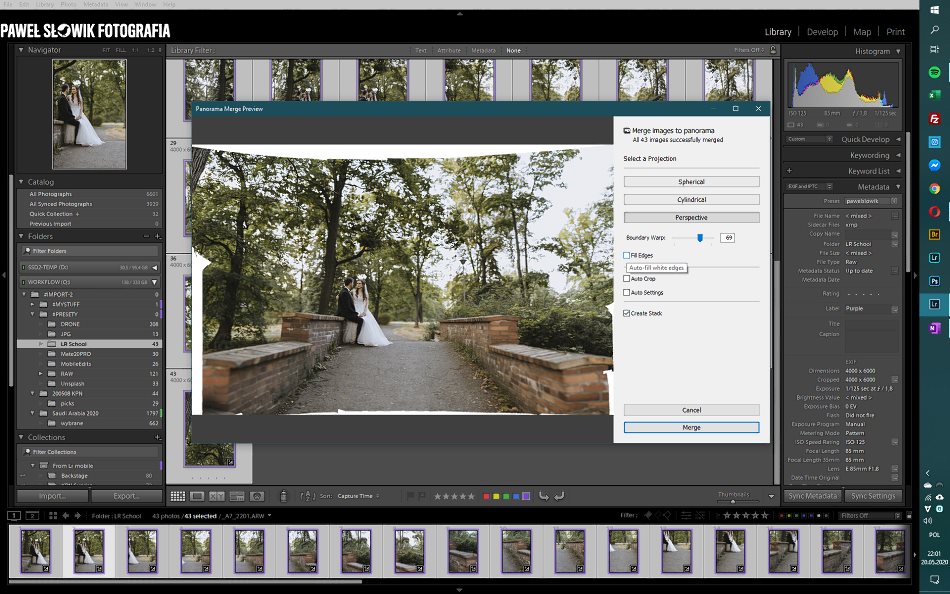The width and height of the screenshot is (950, 594).
Task: Click the Import button
Action: 53,496
